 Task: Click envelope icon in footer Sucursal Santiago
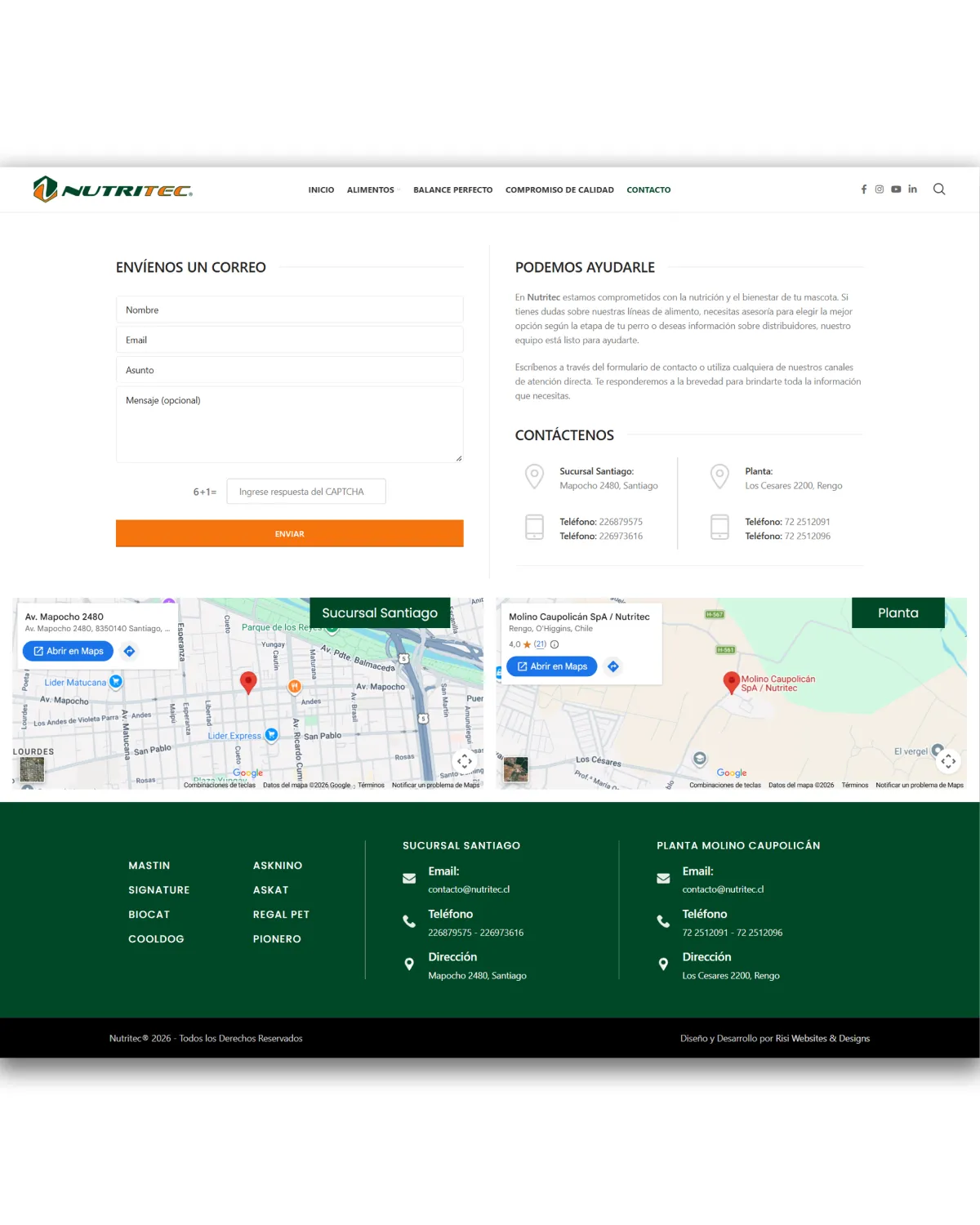point(409,879)
